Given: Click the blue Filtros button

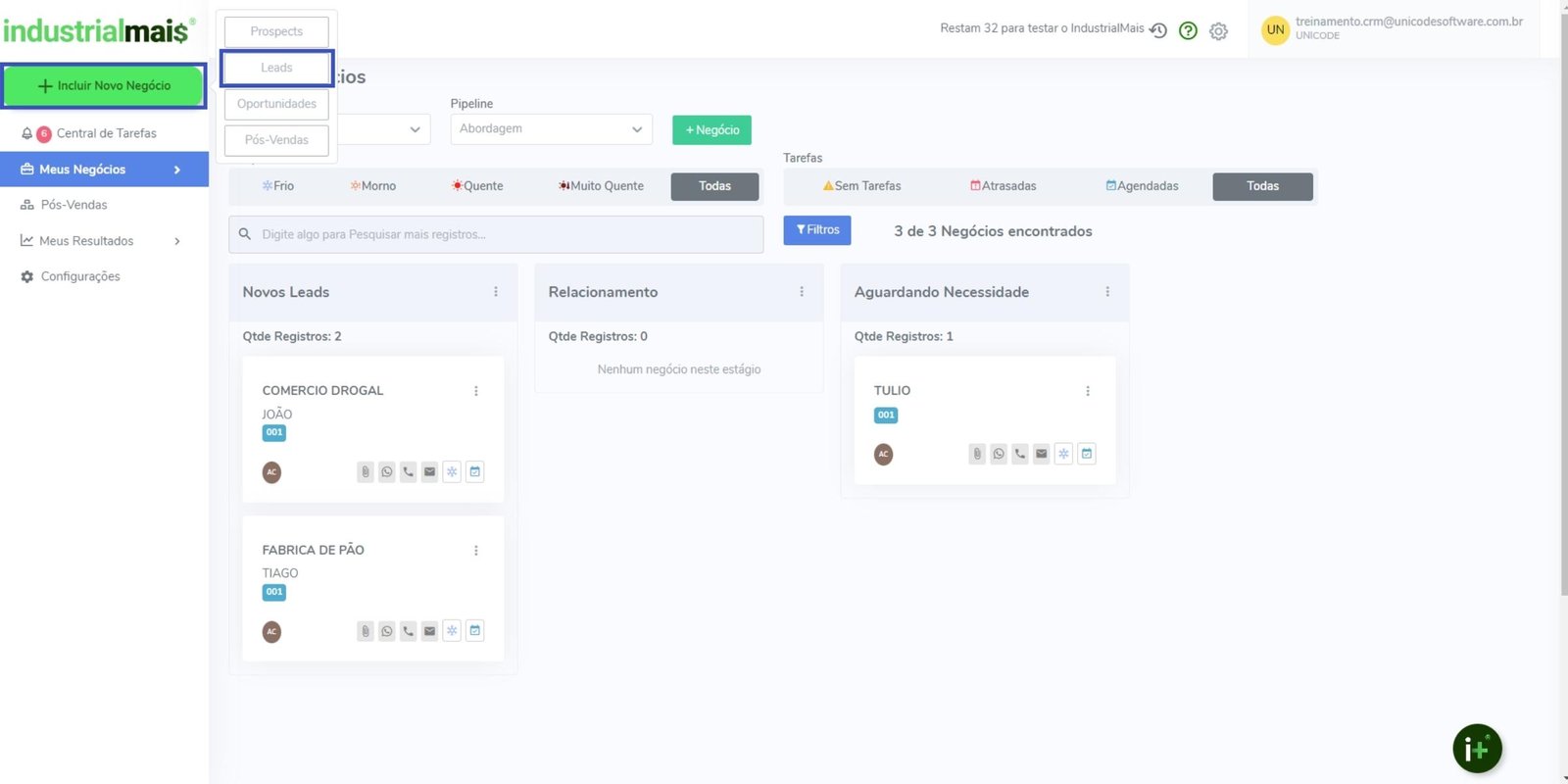Looking at the screenshot, I should point(817,230).
